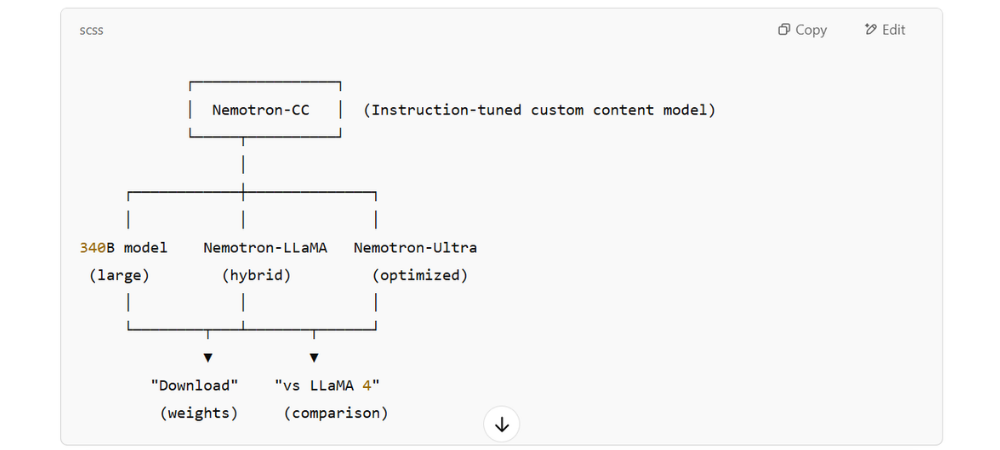The width and height of the screenshot is (1000, 450).
Task: Click the "(hybrid)" label
Action: pyautogui.click(x=256, y=275)
